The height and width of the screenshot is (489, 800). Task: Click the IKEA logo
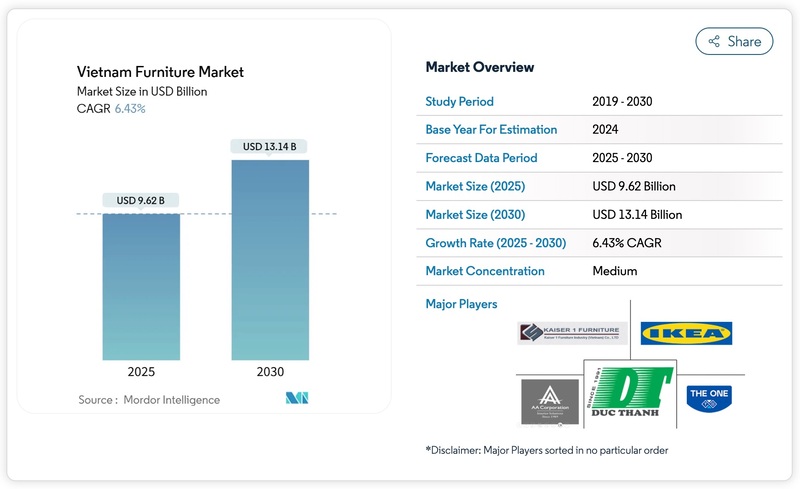pyautogui.click(x=686, y=333)
